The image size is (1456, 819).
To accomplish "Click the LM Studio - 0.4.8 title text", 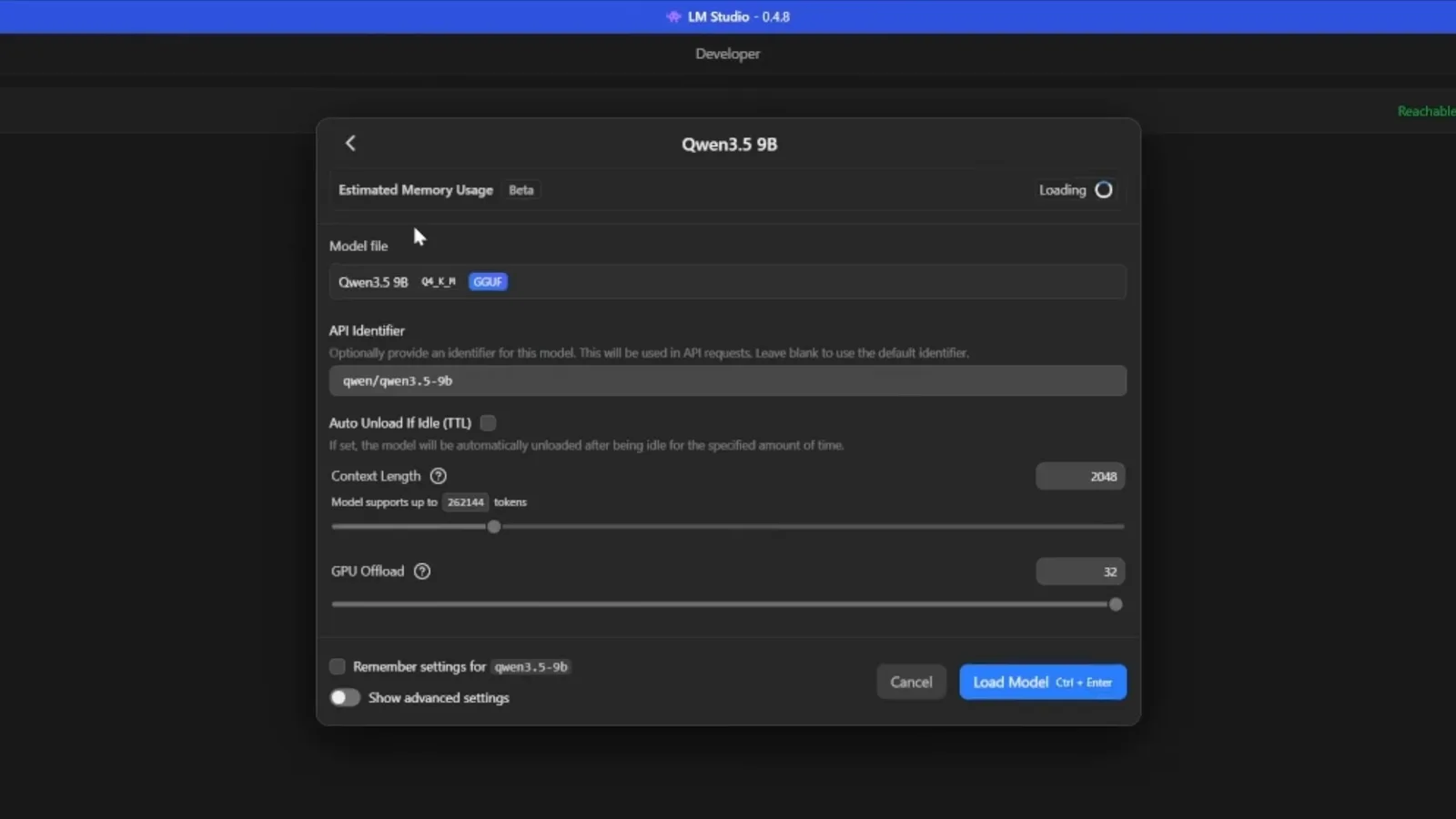I will pyautogui.click(x=738, y=16).
